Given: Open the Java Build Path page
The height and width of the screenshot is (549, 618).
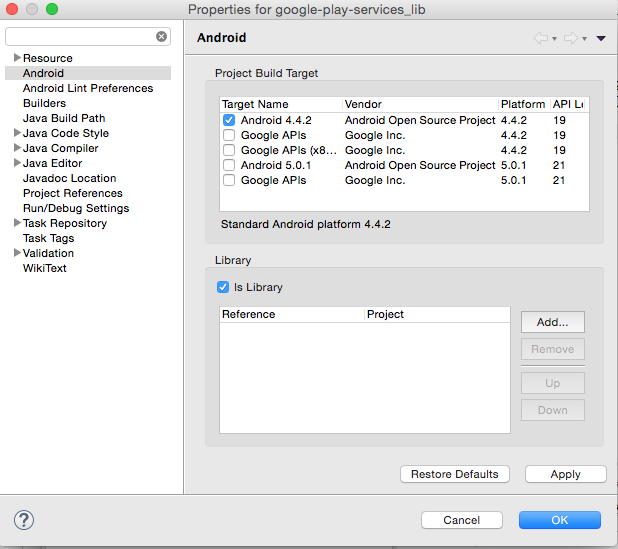Looking at the screenshot, I should point(64,118).
